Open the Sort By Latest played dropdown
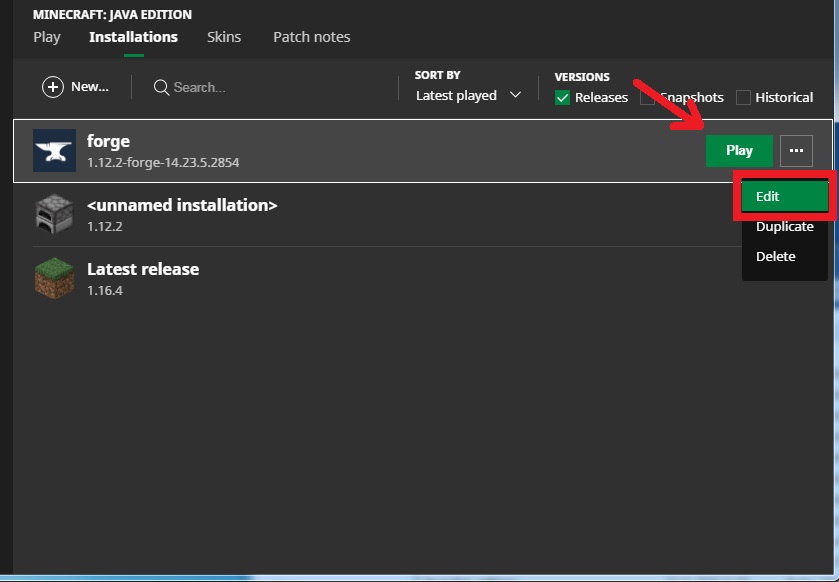 (468, 95)
